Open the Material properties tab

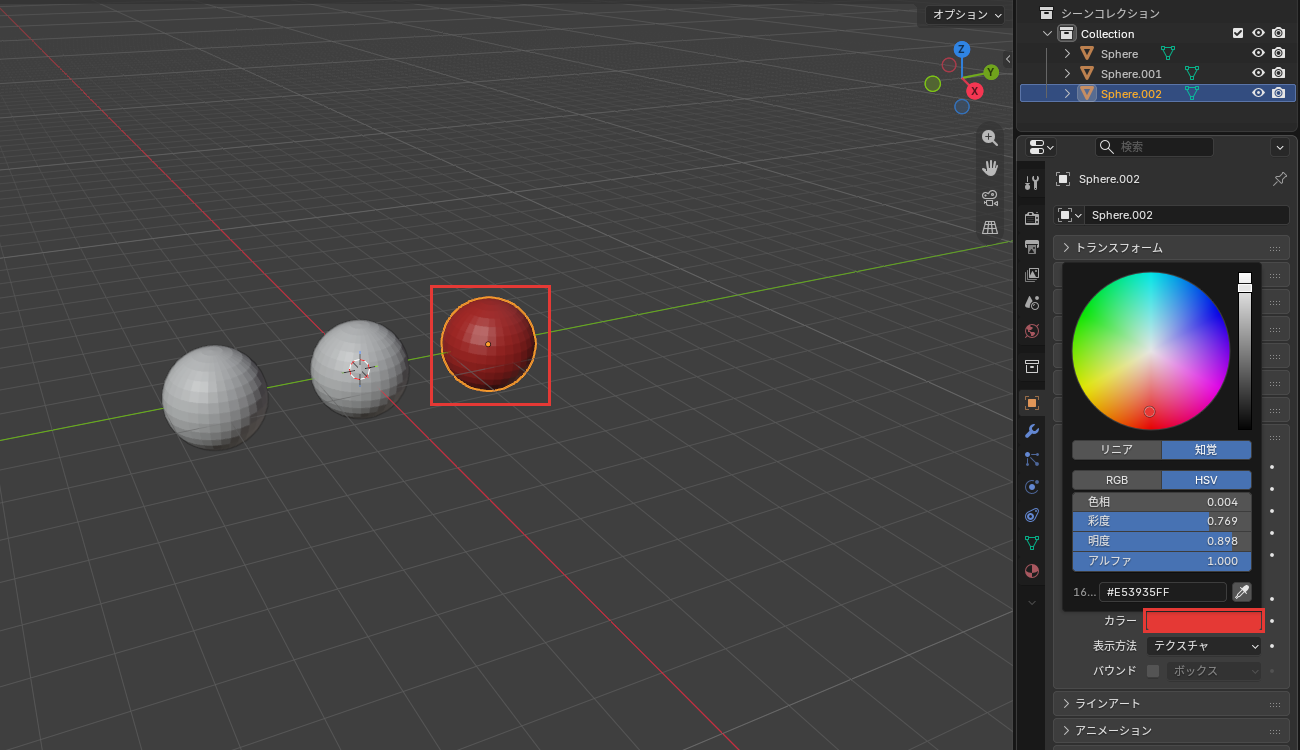coord(1032,571)
